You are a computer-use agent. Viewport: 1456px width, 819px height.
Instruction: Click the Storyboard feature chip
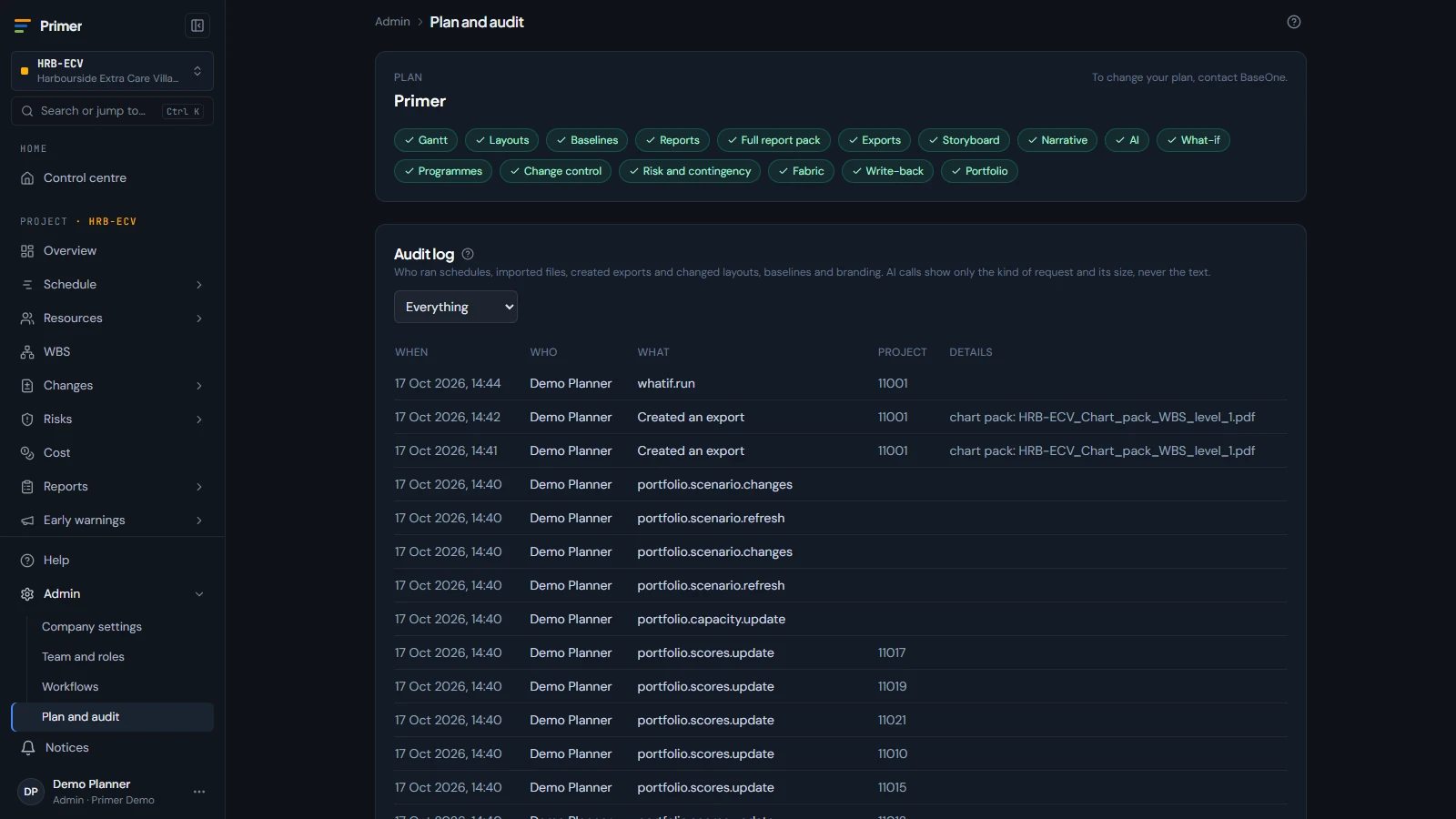click(964, 140)
